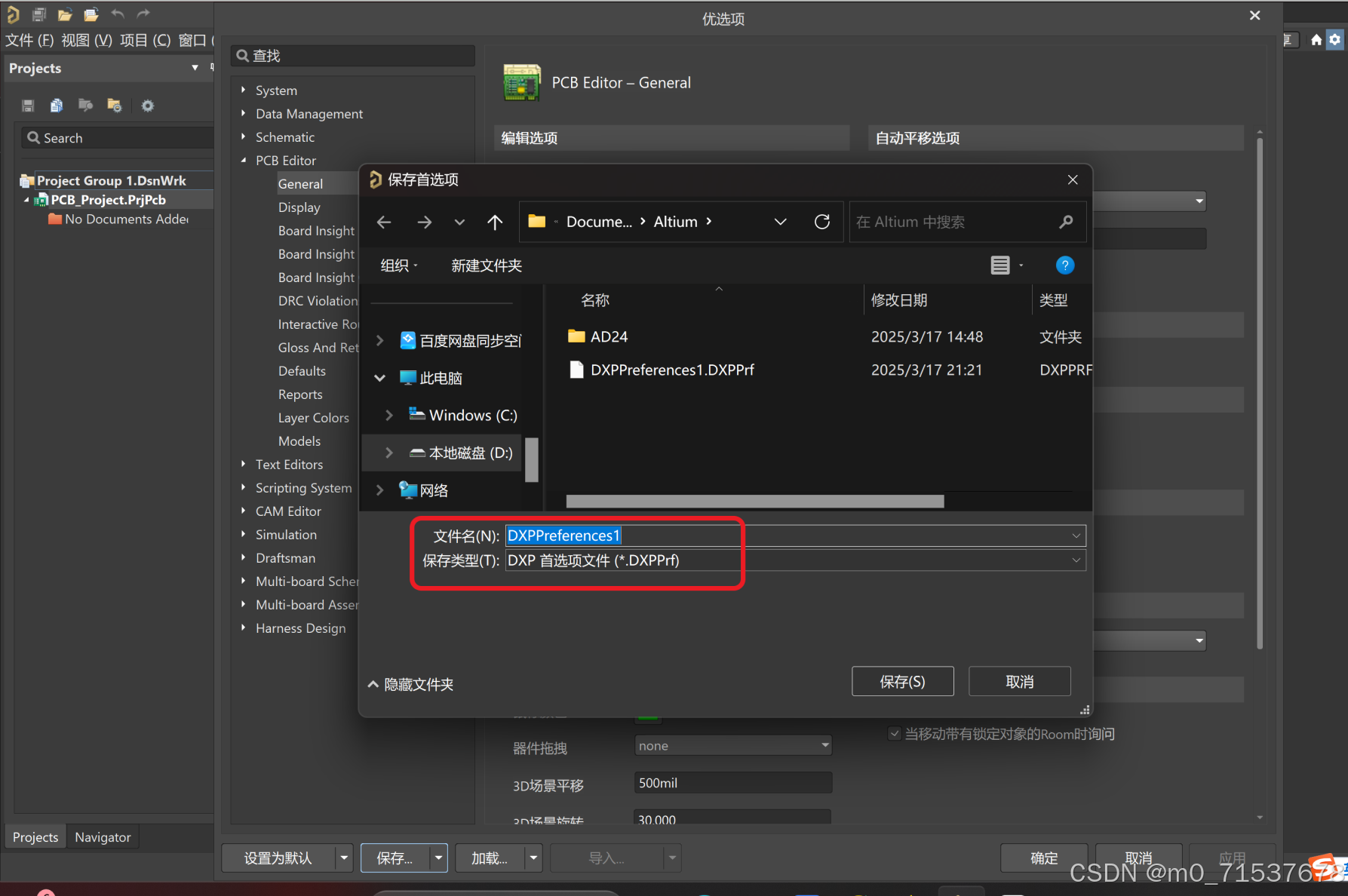Click 设置为默认 button
Image resolution: width=1348 pixels, height=896 pixels.
coord(278,858)
